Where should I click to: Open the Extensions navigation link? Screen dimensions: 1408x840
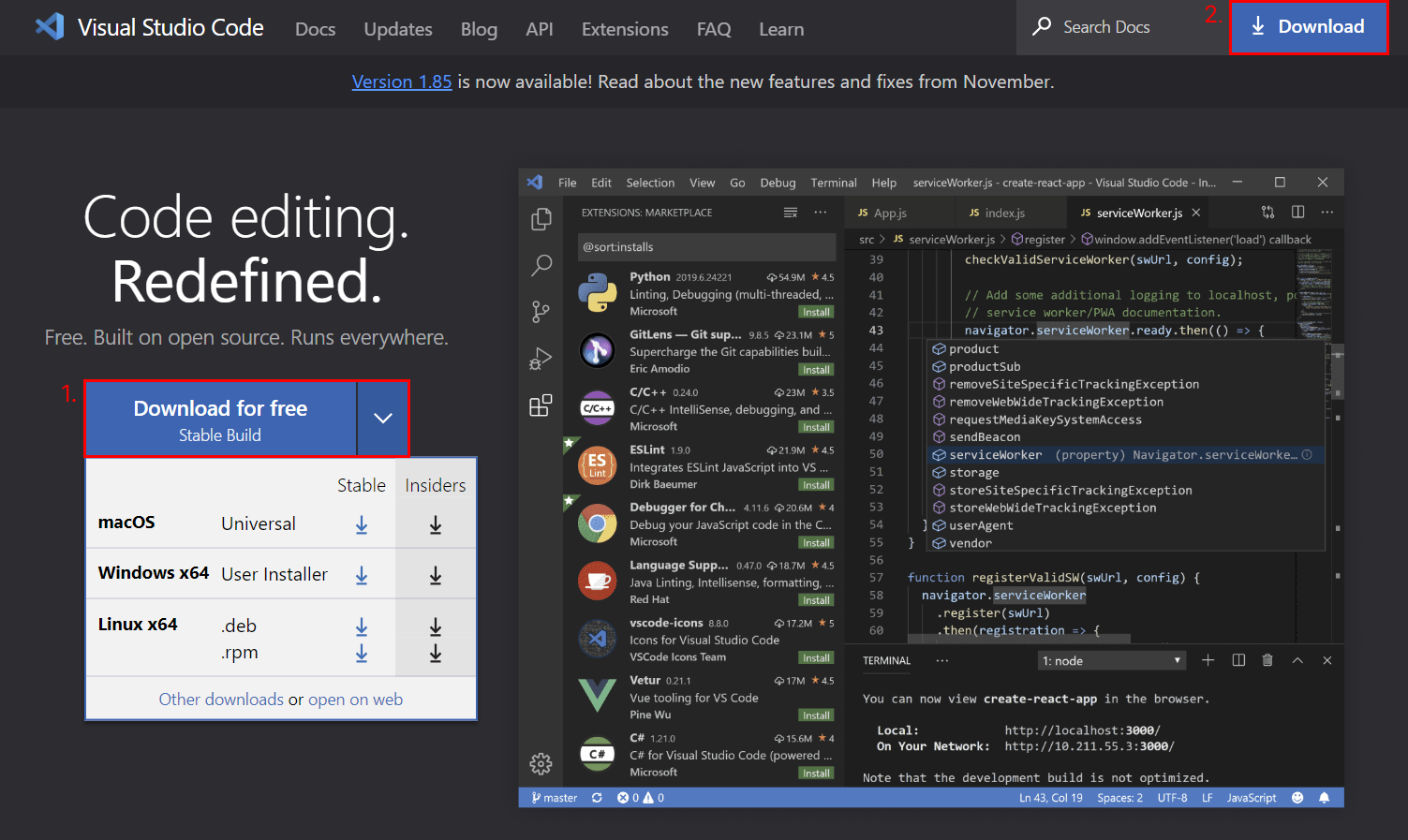tap(625, 29)
